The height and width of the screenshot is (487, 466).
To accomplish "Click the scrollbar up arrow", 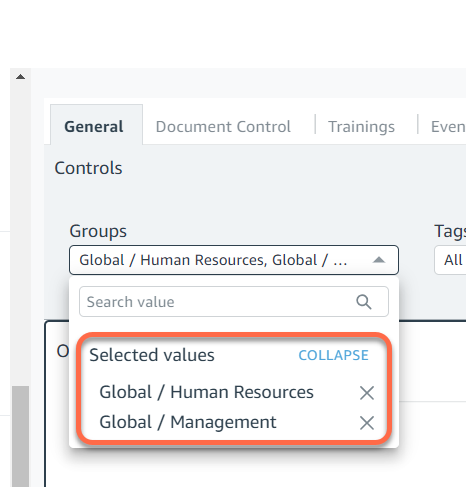I will (x=20, y=77).
